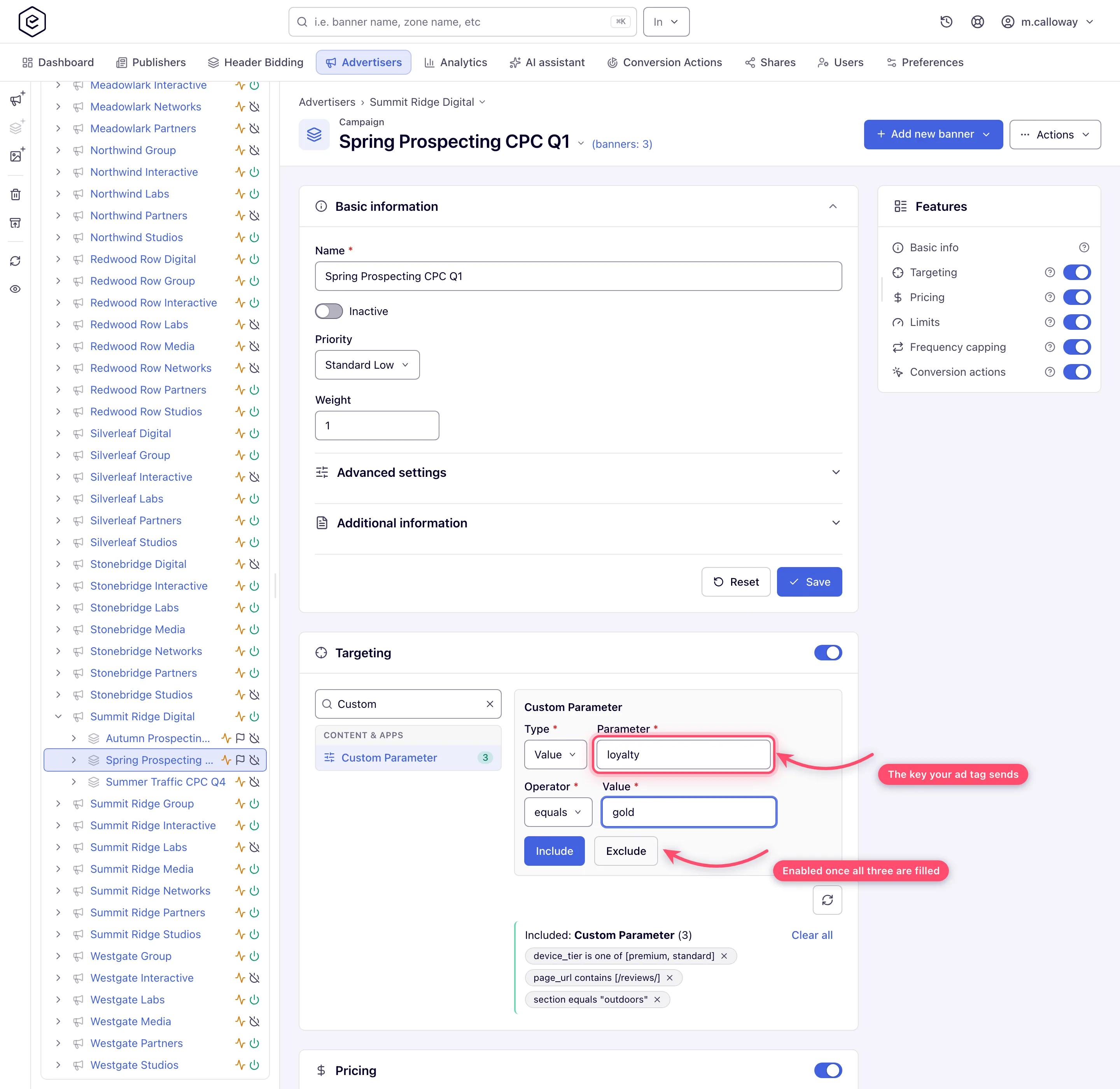Click the help icon next to Targeting feature

pyautogui.click(x=1050, y=273)
